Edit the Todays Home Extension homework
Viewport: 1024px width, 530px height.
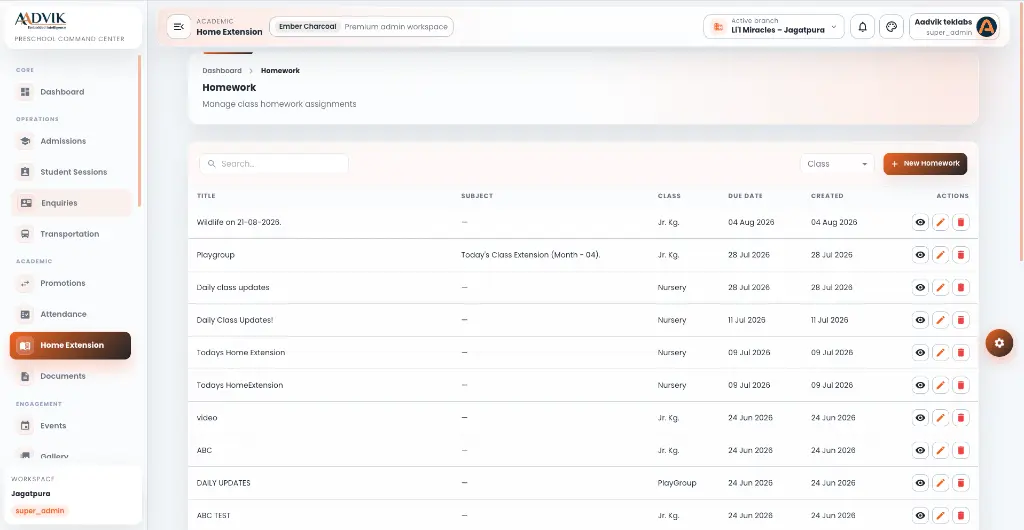(x=940, y=353)
